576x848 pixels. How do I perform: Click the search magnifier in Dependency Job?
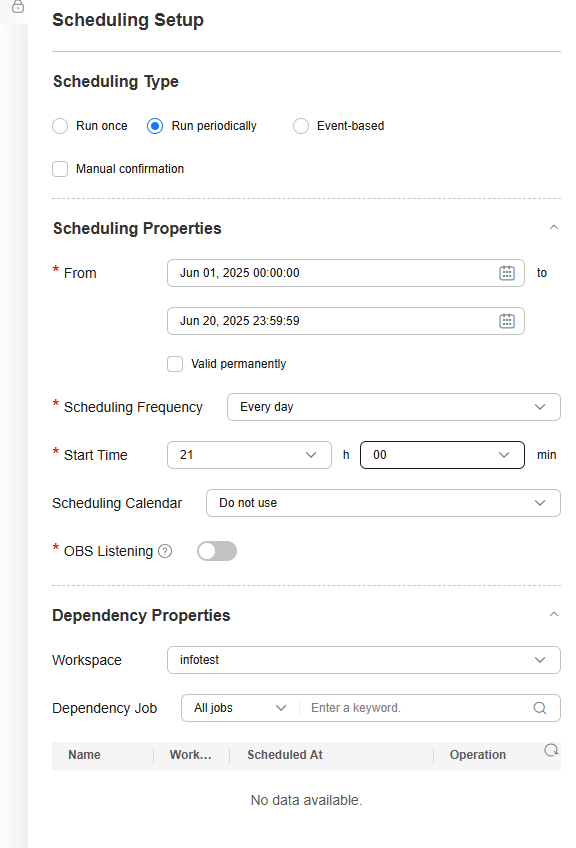pyautogui.click(x=540, y=708)
